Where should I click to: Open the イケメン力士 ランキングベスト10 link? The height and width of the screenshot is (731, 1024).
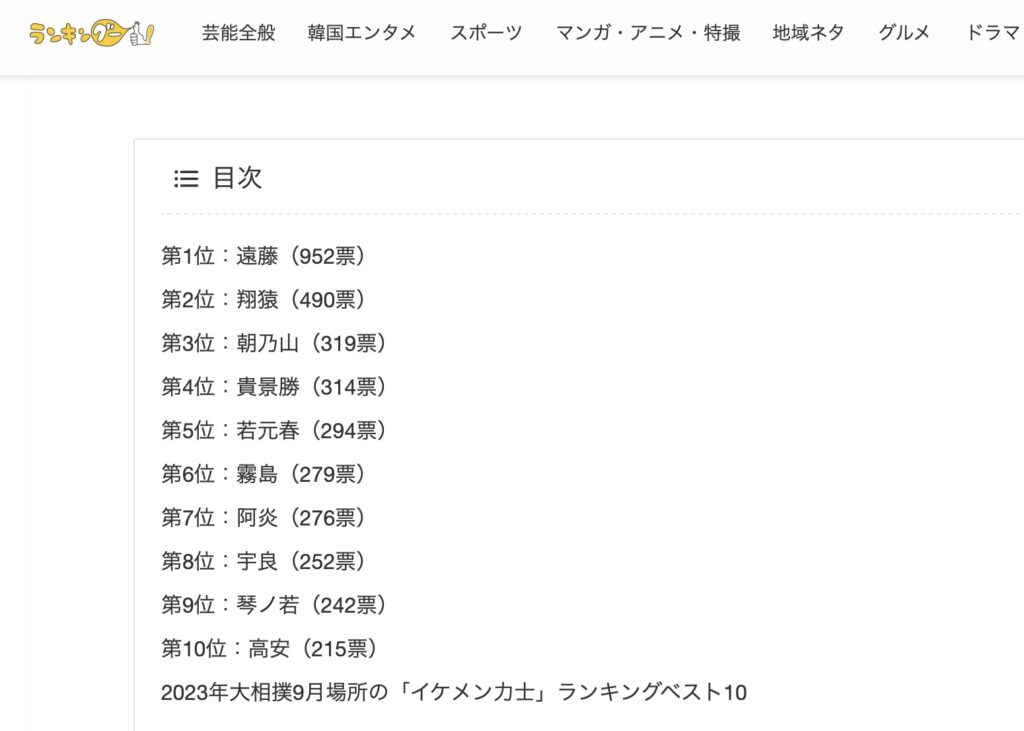454,692
